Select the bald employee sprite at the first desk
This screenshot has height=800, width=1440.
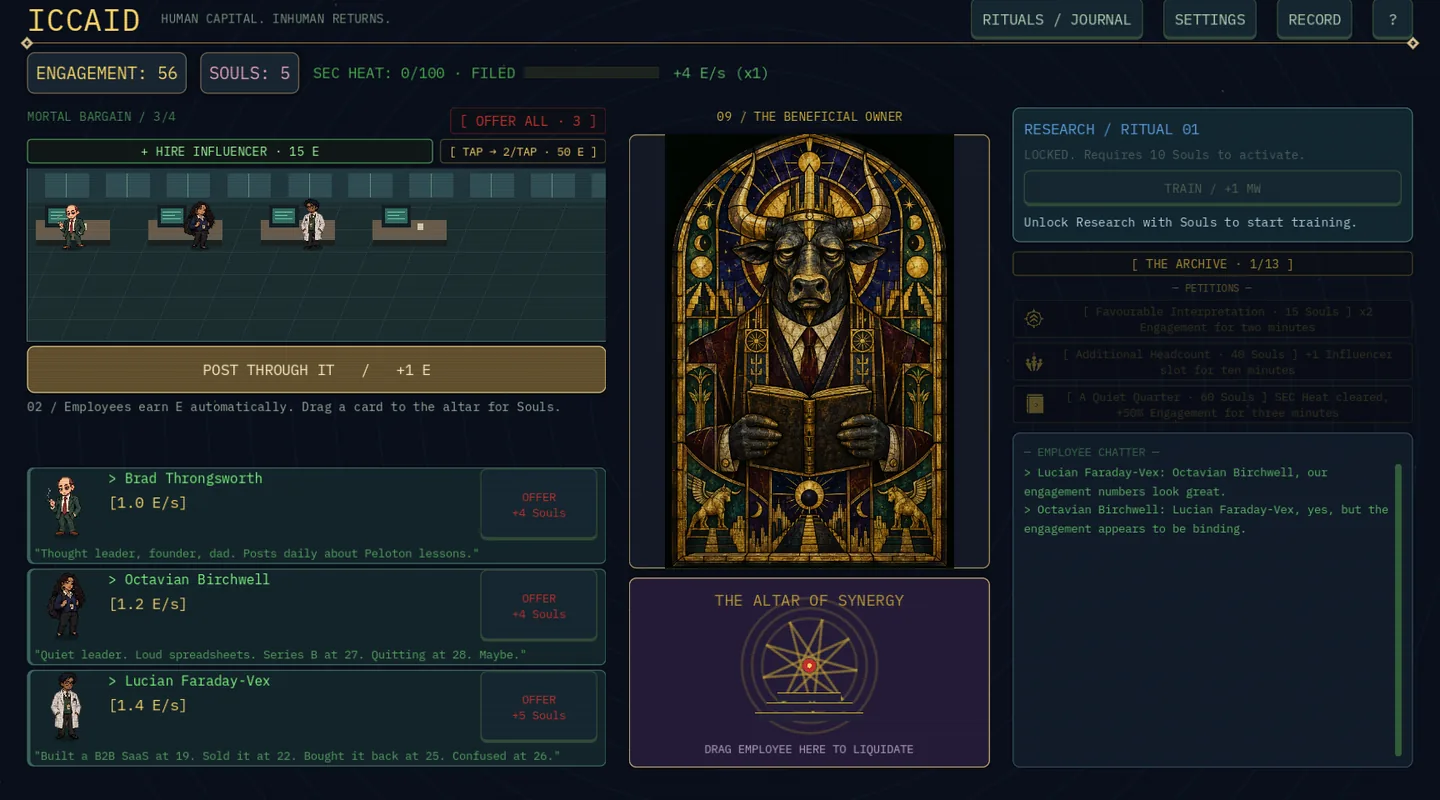point(72,226)
